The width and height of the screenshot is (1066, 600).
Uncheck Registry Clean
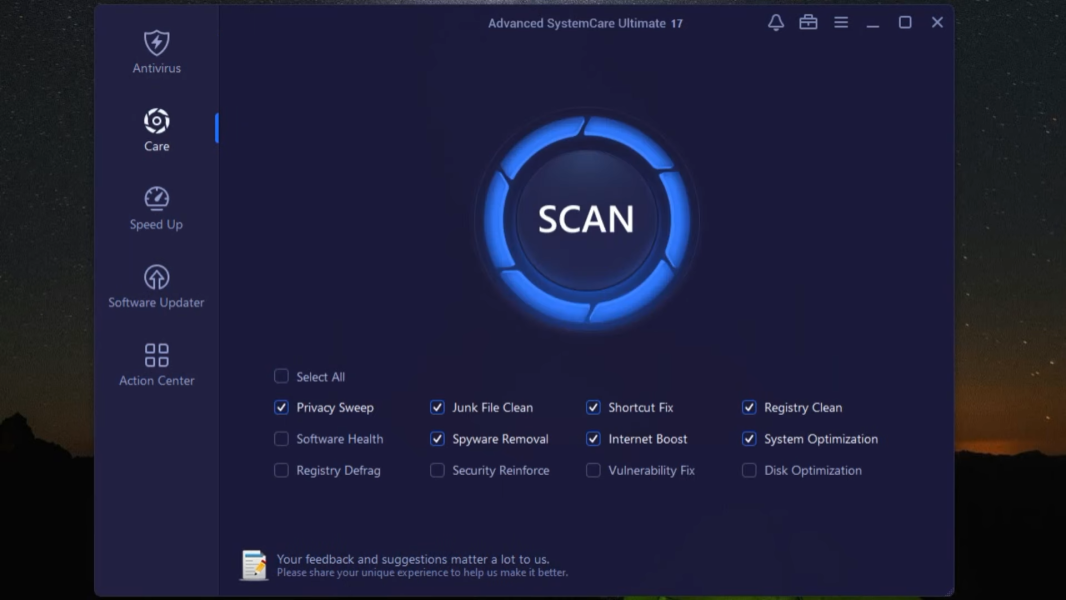point(749,407)
